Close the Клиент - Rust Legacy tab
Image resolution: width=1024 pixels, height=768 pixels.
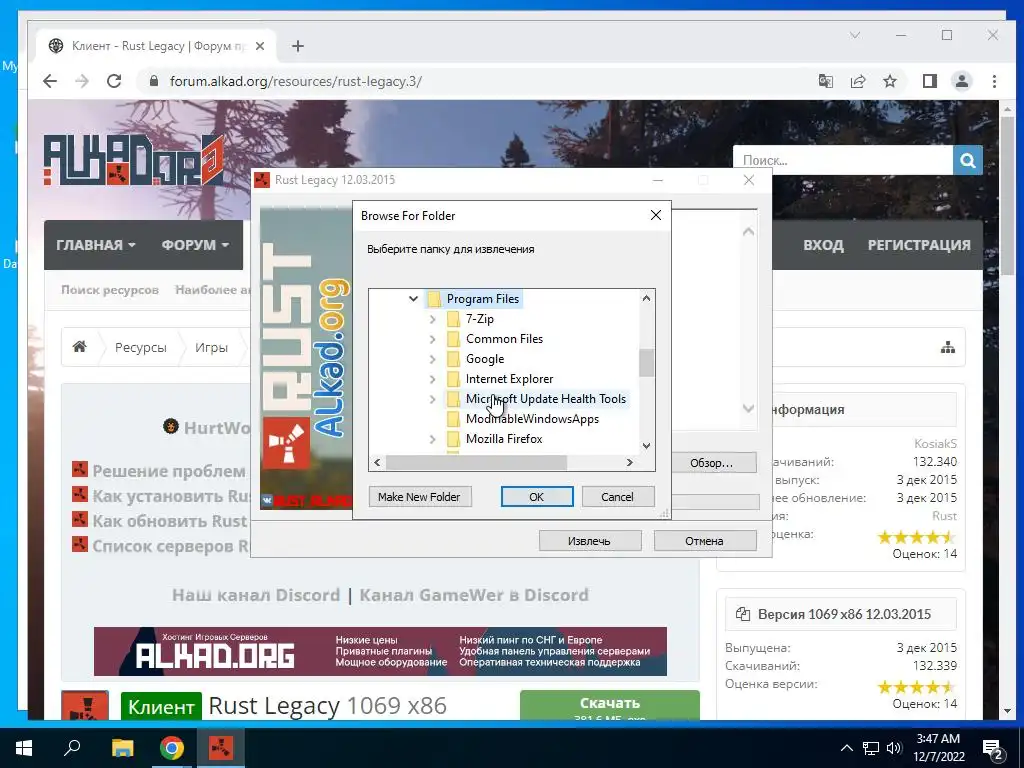point(260,46)
